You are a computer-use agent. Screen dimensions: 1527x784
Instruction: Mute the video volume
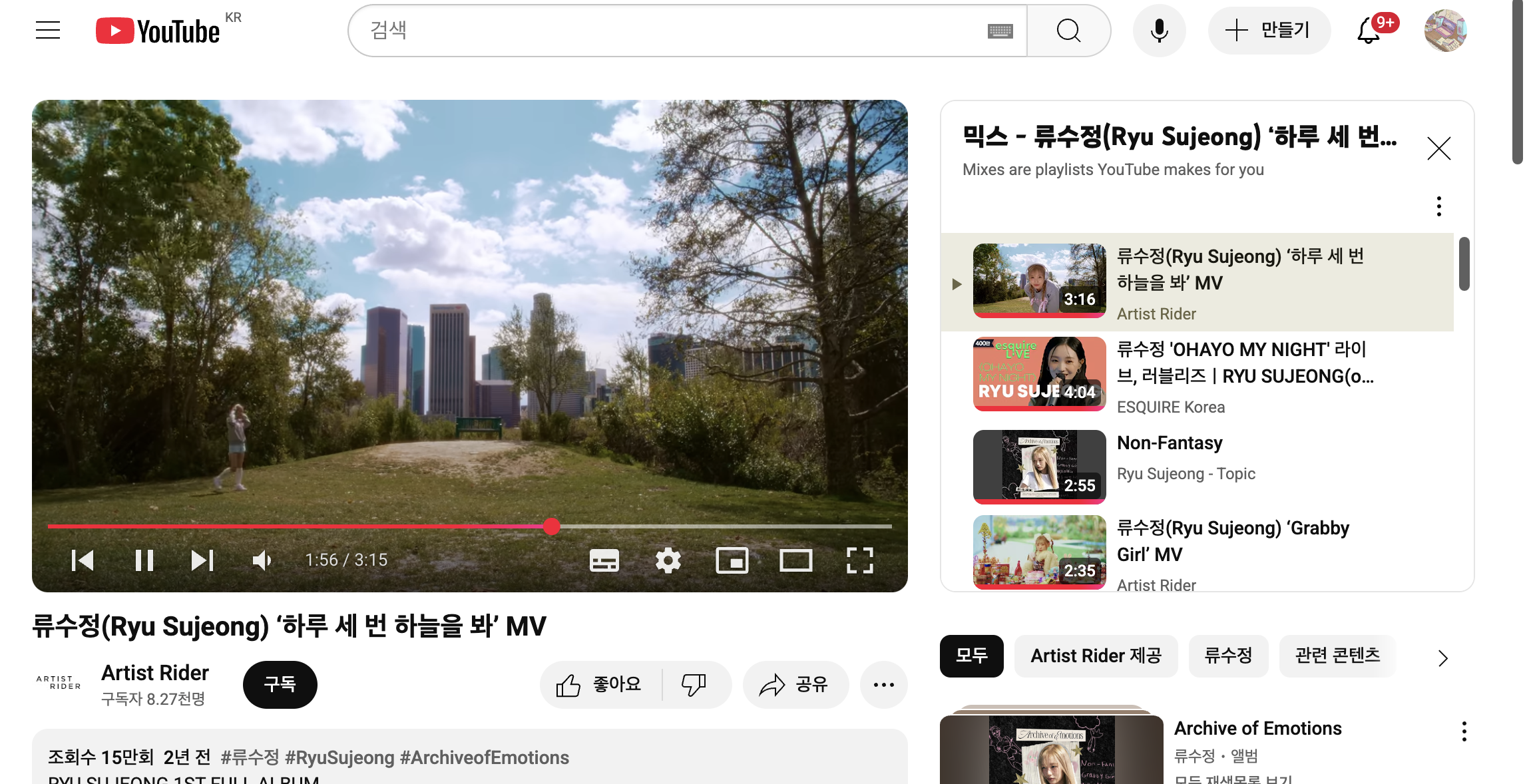[262, 560]
